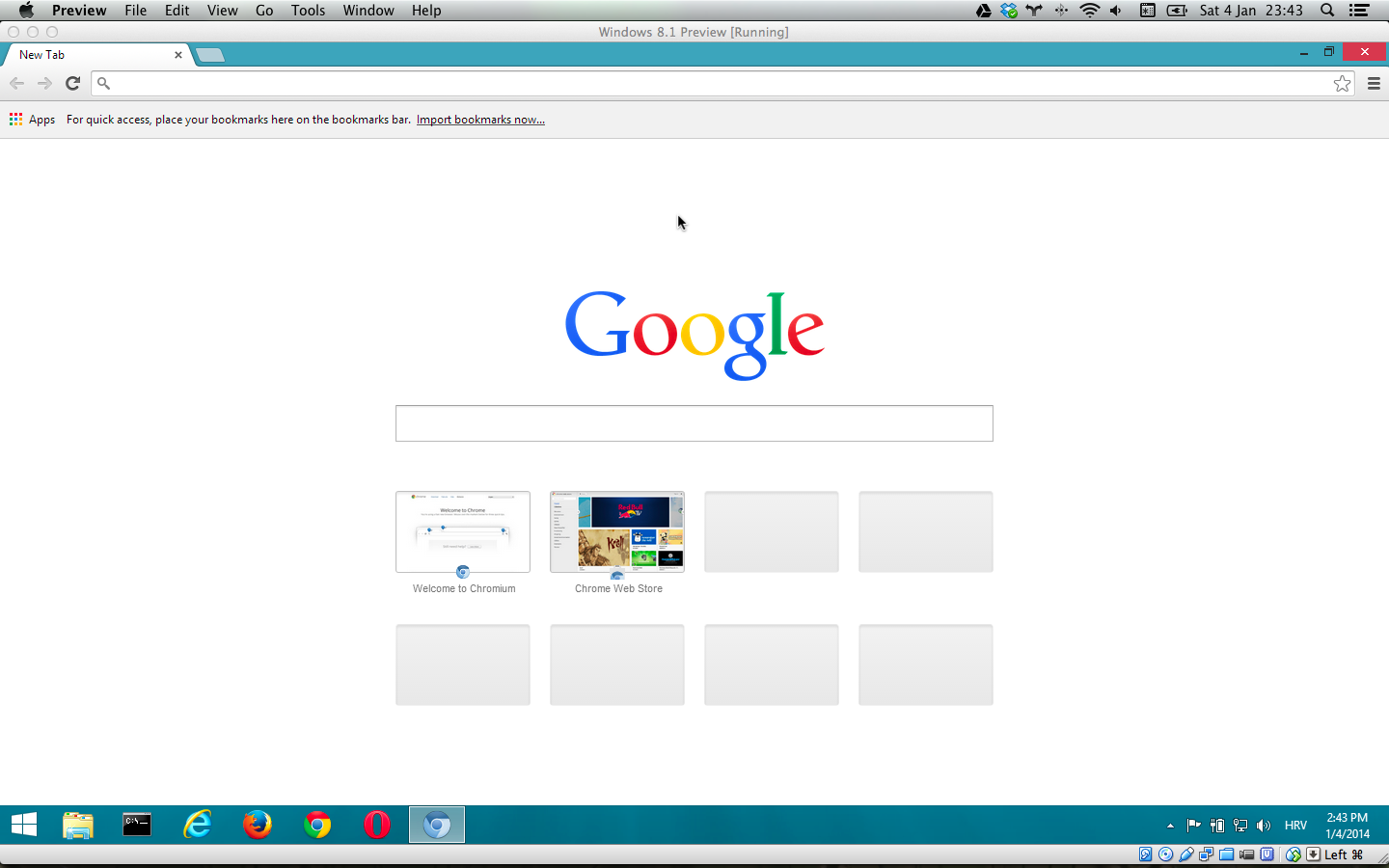The height and width of the screenshot is (868, 1389).
Task: Open Notification Center list icon
Action: click(1359, 11)
